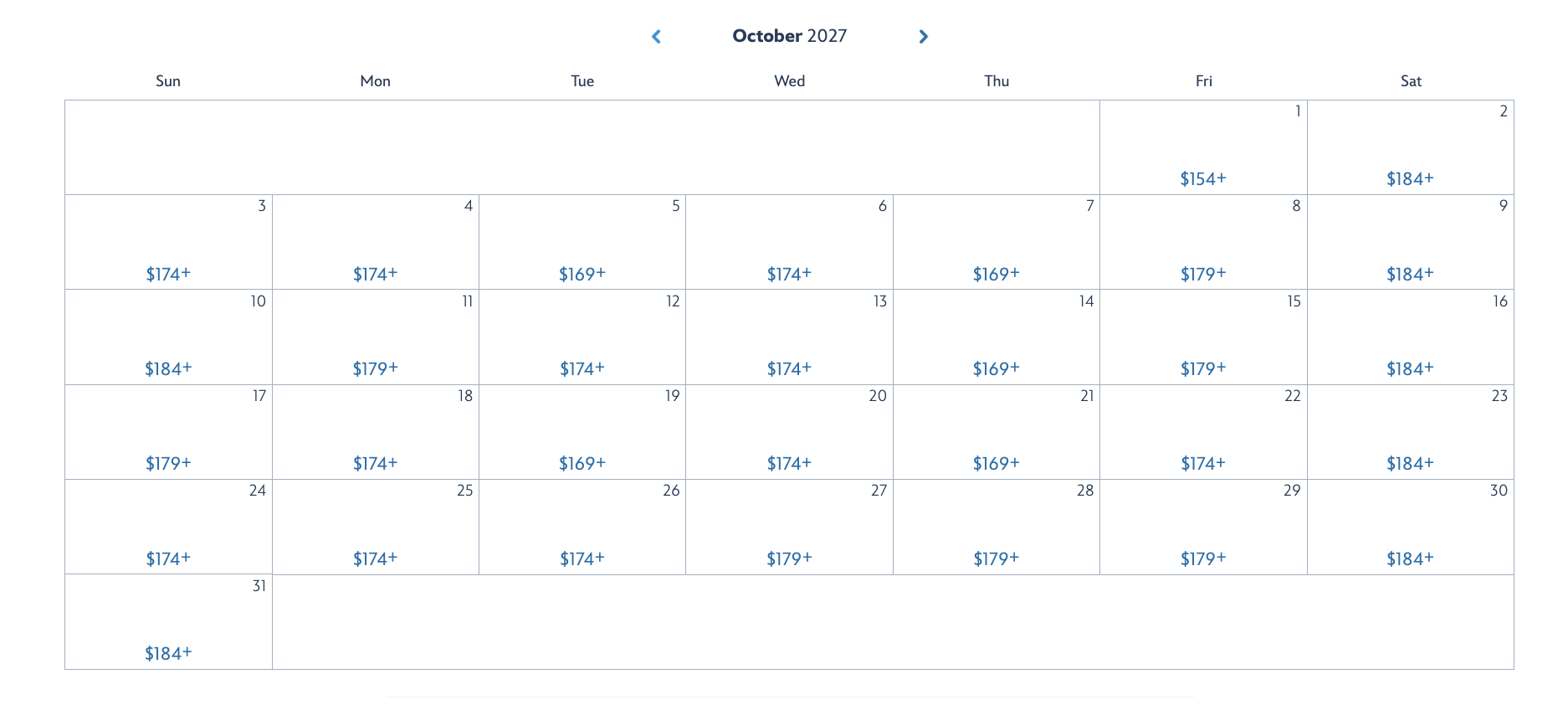The height and width of the screenshot is (710, 1568).
Task: Select Sunday October 31 cell
Action: point(168,622)
